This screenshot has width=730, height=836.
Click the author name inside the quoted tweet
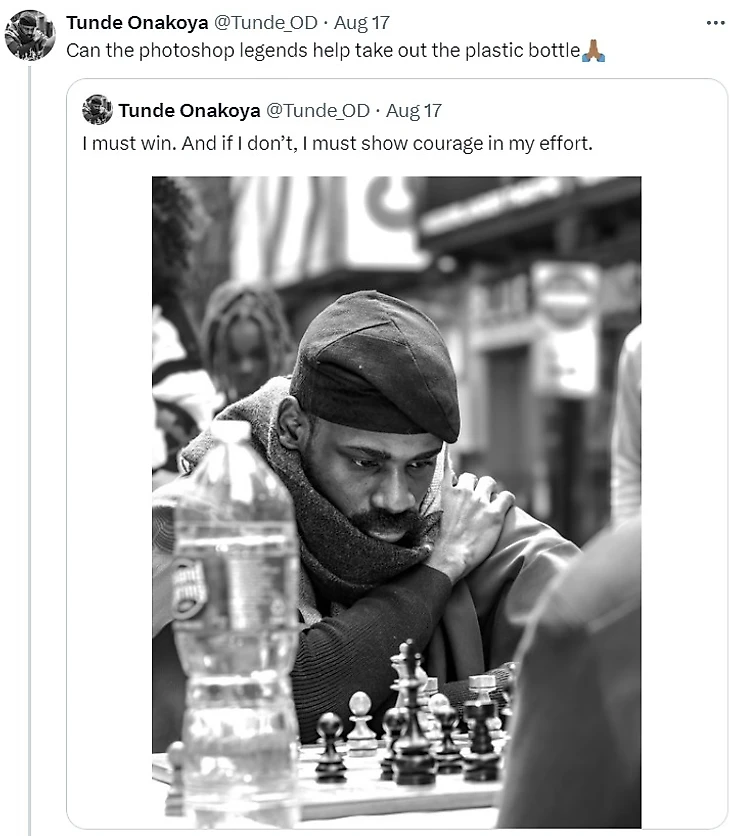(187, 110)
